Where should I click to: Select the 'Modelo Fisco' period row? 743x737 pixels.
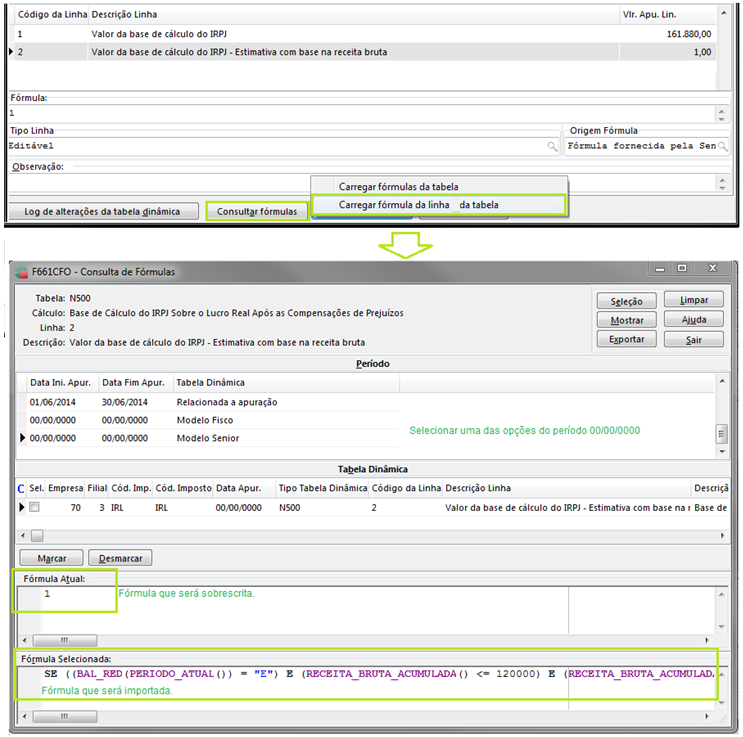tap(208, 420)
